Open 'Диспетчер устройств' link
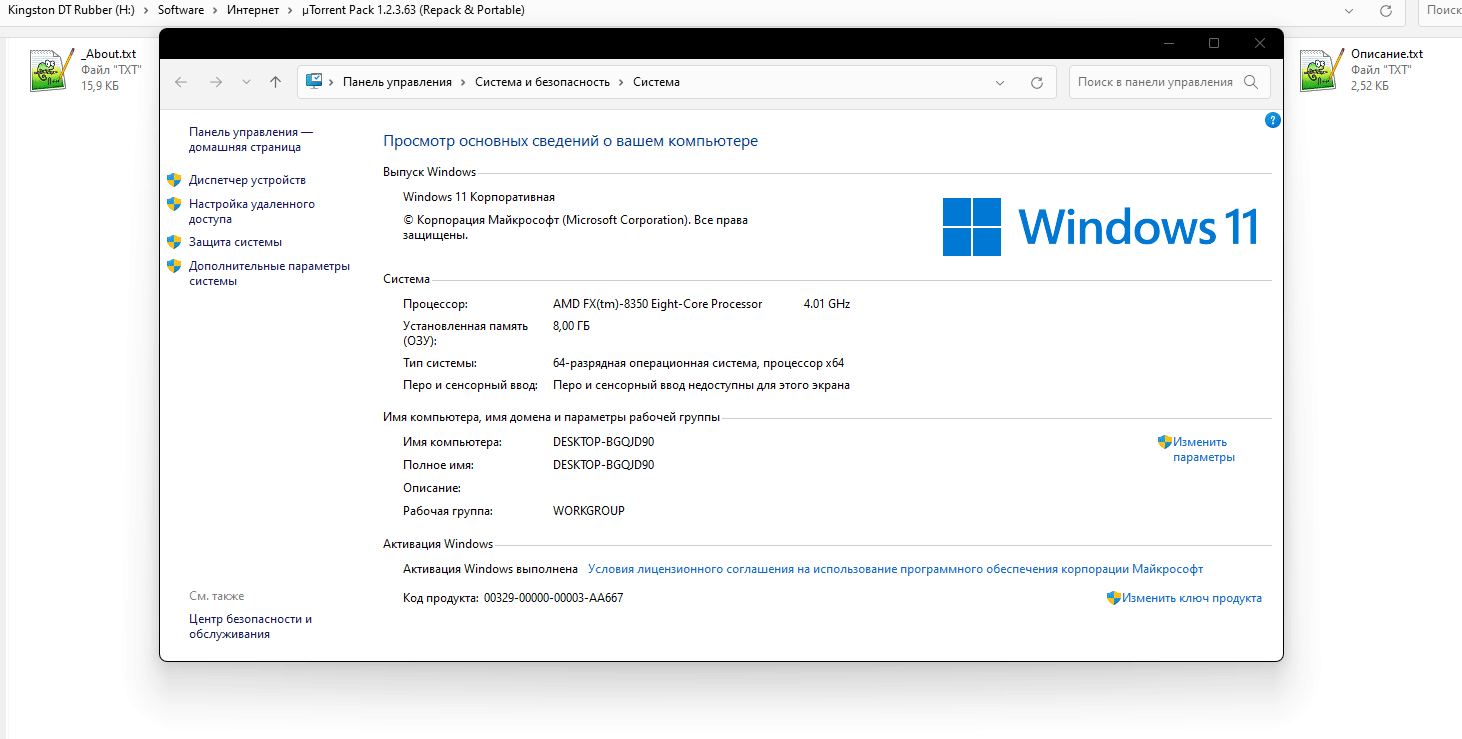The width and height of the screenshot is (1462, 739). 247,180
